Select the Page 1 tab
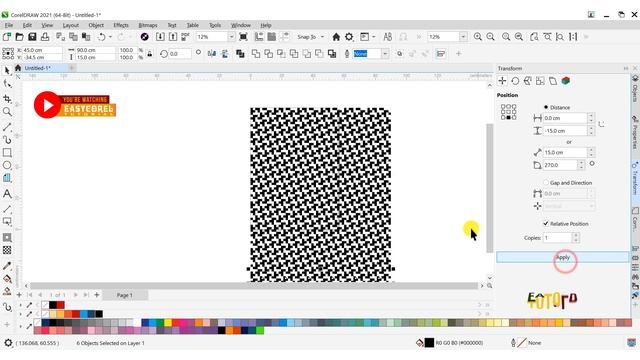This screenshot has height=360, width=640. click(124, 295)
